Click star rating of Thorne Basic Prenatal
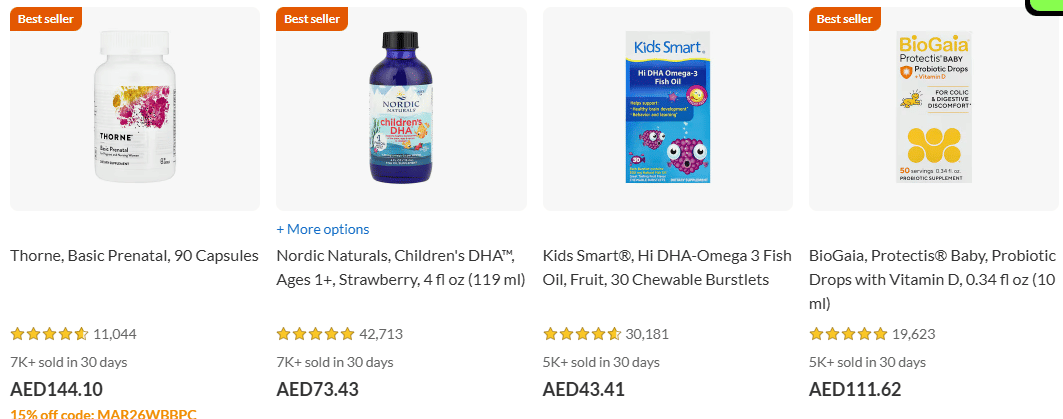 coord(49,334)
